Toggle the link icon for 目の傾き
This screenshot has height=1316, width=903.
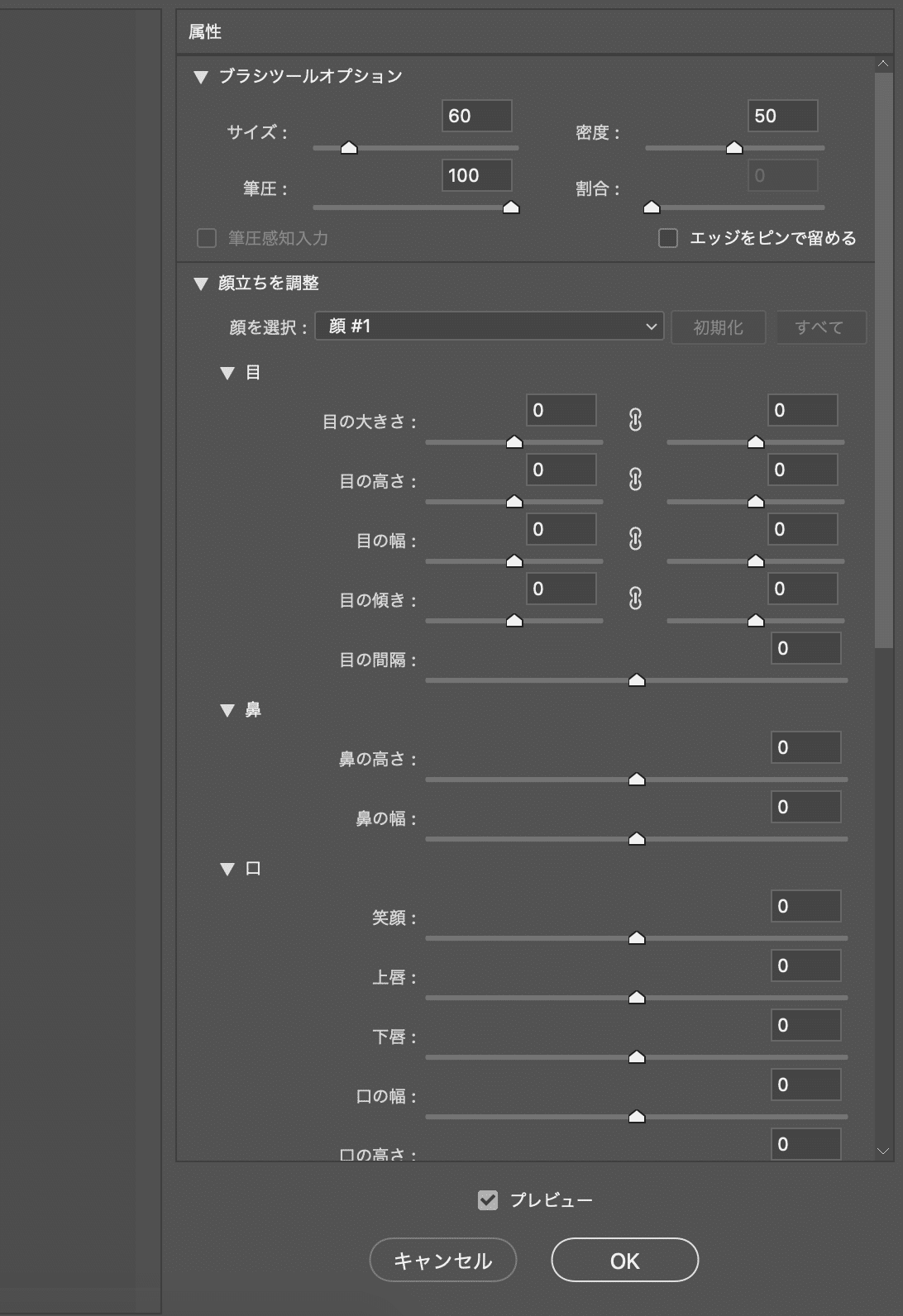(635, 598)
